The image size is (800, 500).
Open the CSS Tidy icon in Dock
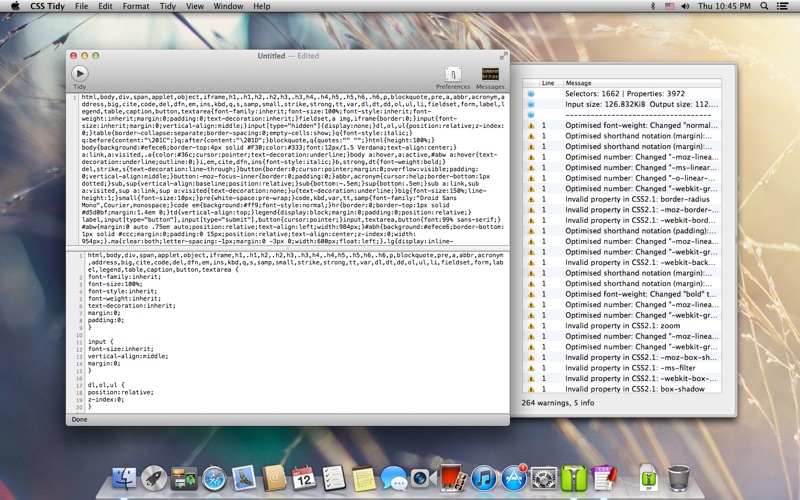[604, 479]
